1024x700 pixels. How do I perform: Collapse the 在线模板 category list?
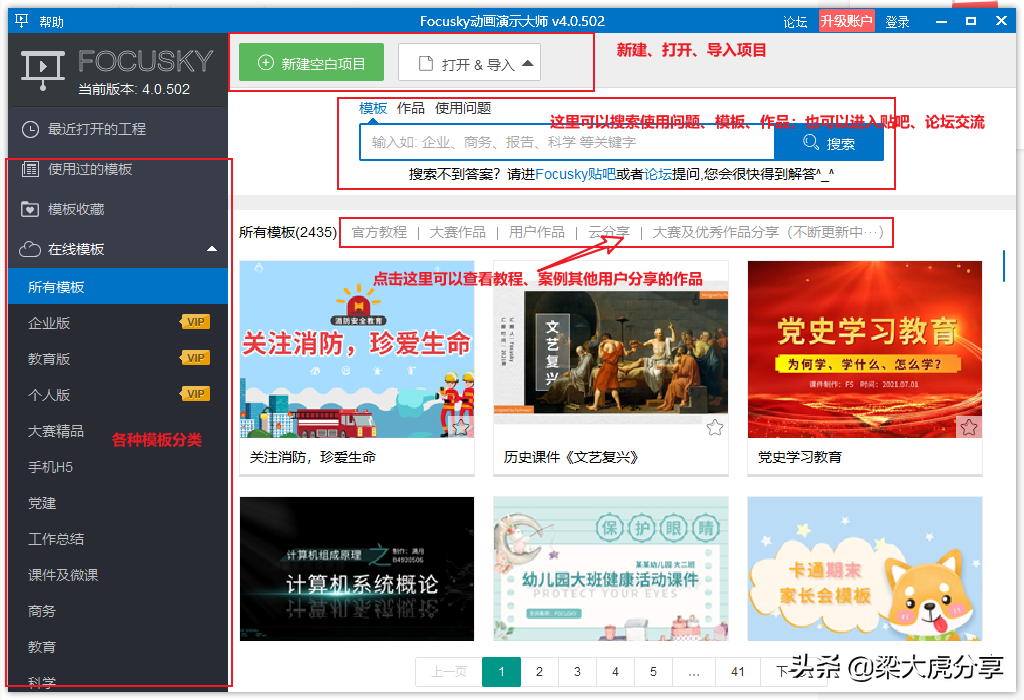[x=211, y=249]
